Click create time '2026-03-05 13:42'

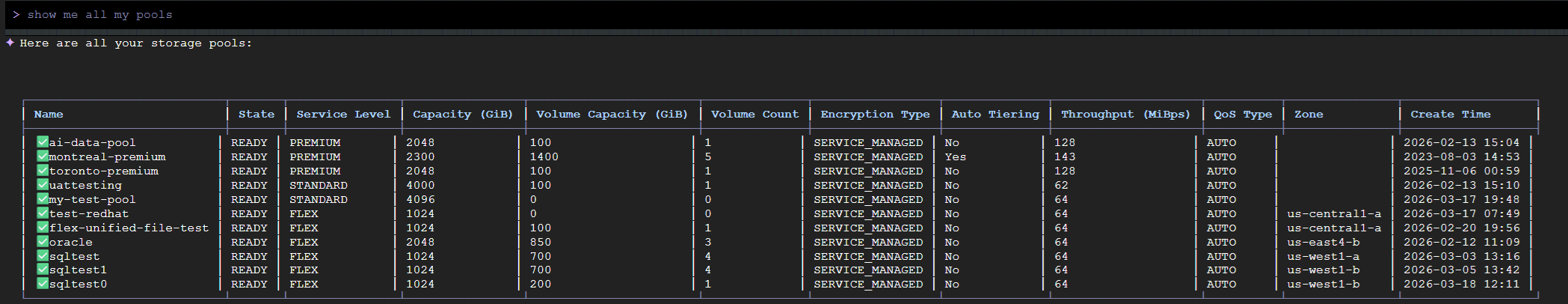pos(1461,270)
